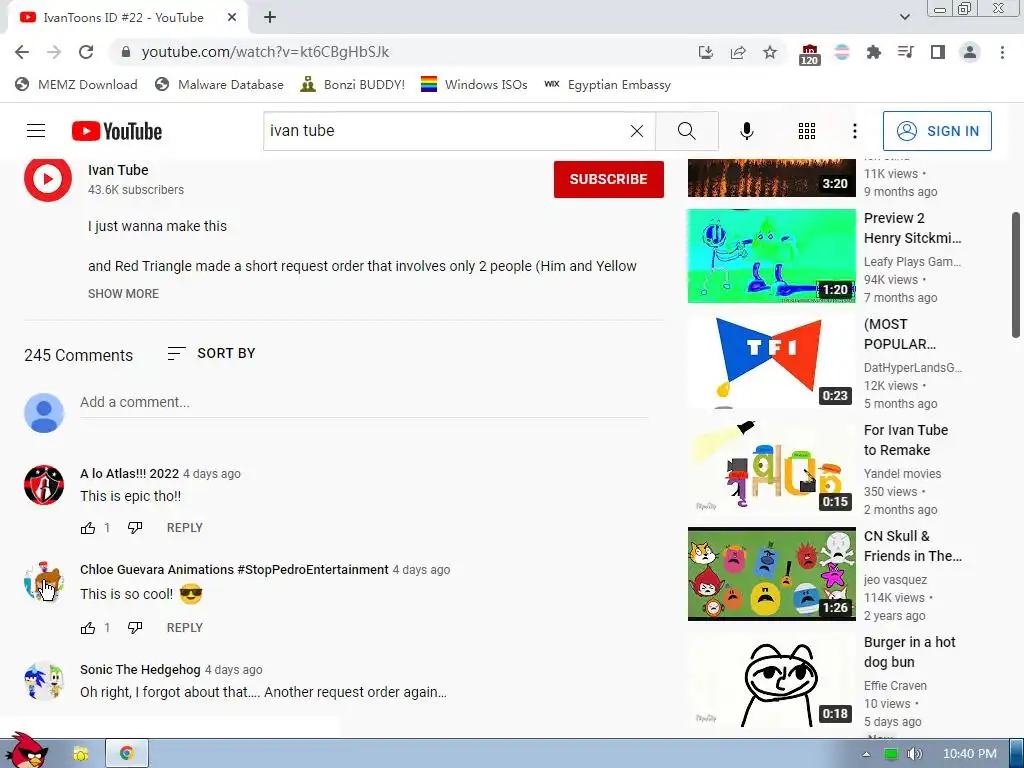Click the red 120 extension icon
This screenshot has height=768, width=1024.
809,54
